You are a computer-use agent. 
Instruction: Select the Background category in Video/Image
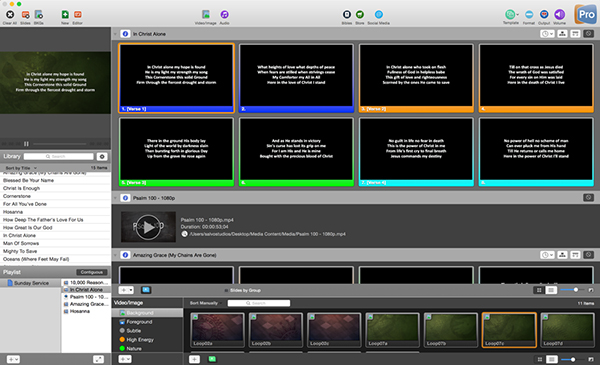coord(147,313)
